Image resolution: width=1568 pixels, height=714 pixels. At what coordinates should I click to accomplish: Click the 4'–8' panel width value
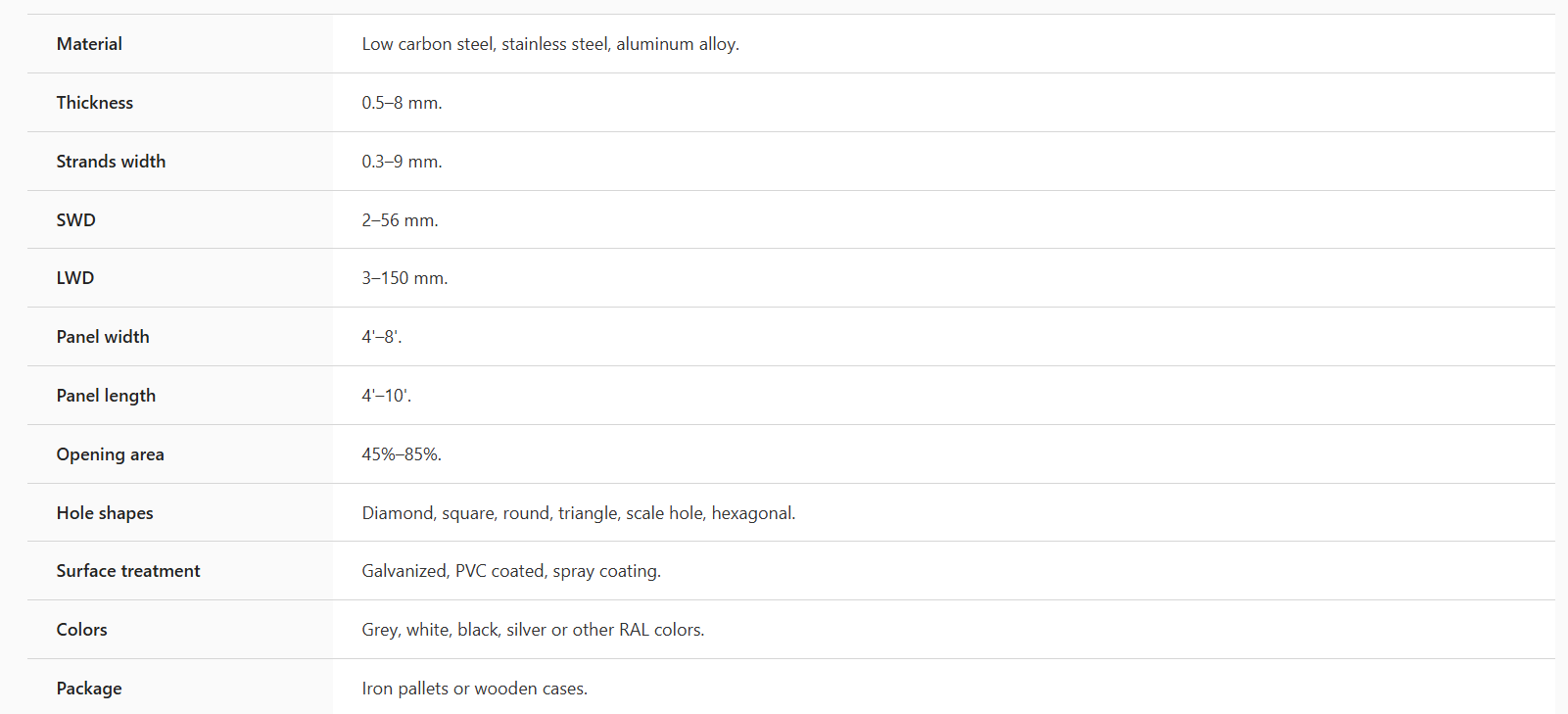[381, 337]
